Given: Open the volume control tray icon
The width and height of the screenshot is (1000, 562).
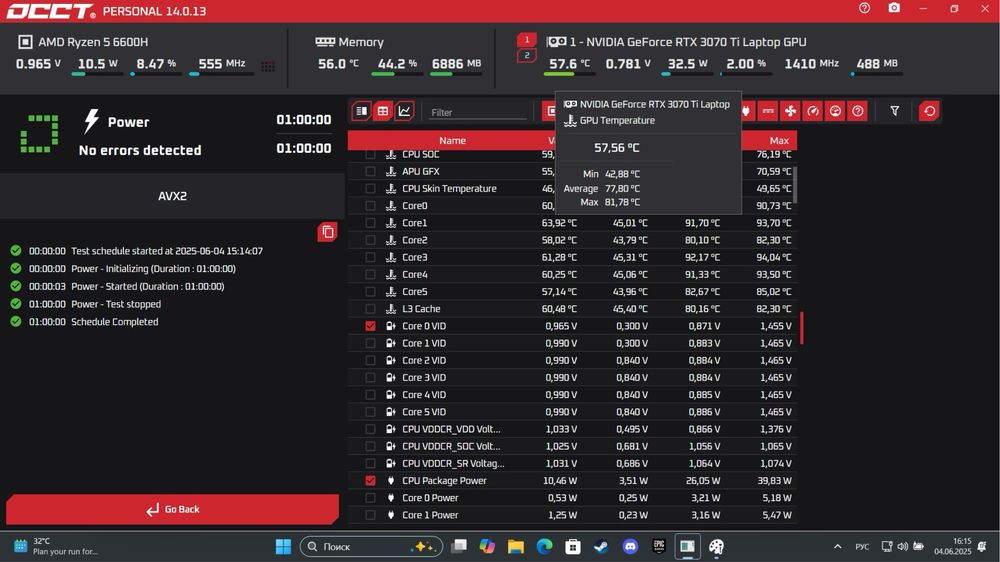Looking at the screenshot, I should (x=902, y=547).
